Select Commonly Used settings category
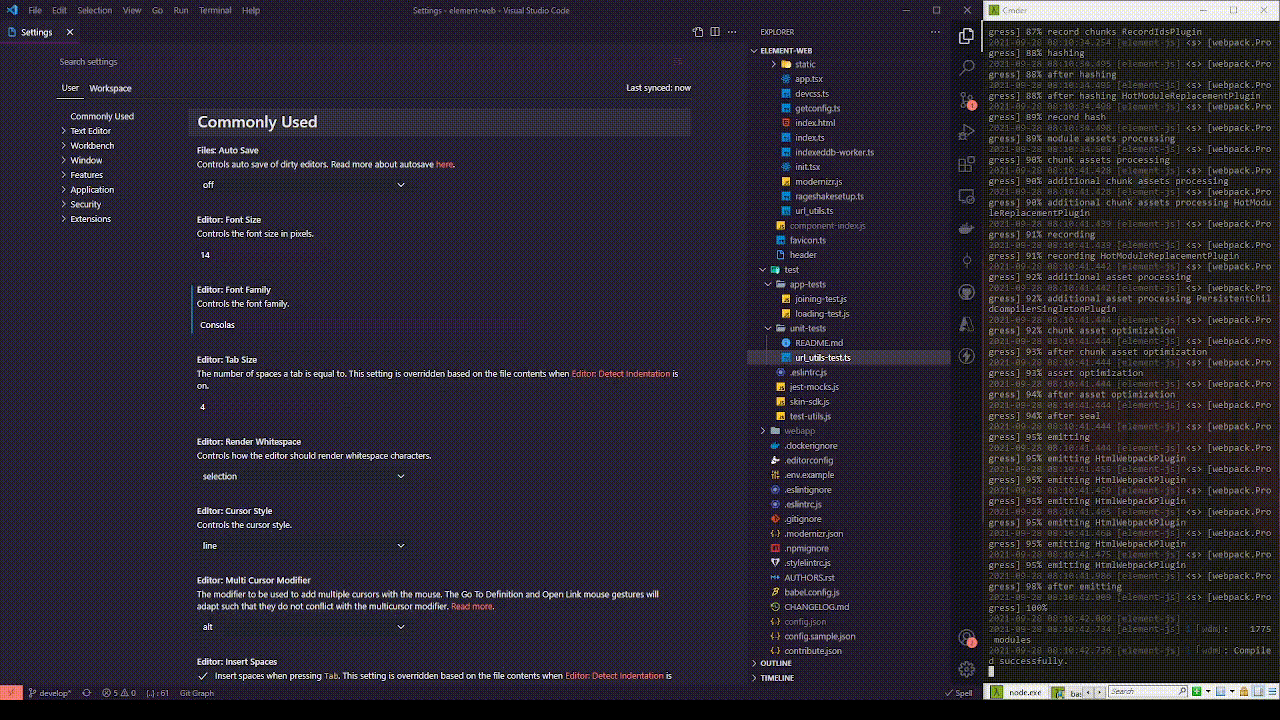1280x720 pixels. (102, 116)
